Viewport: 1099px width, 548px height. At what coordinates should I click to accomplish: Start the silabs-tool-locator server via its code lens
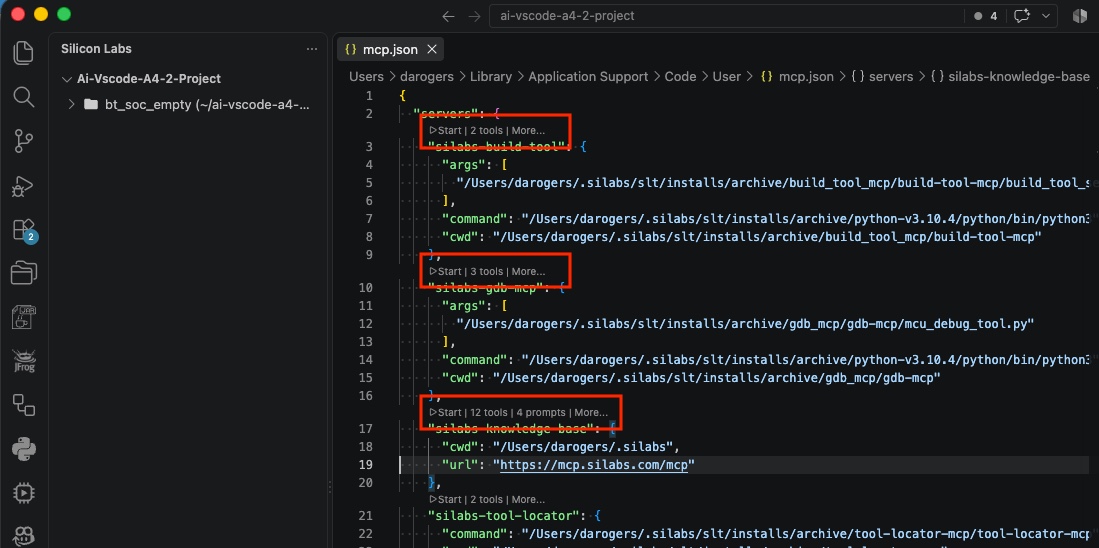pos(446,500)
